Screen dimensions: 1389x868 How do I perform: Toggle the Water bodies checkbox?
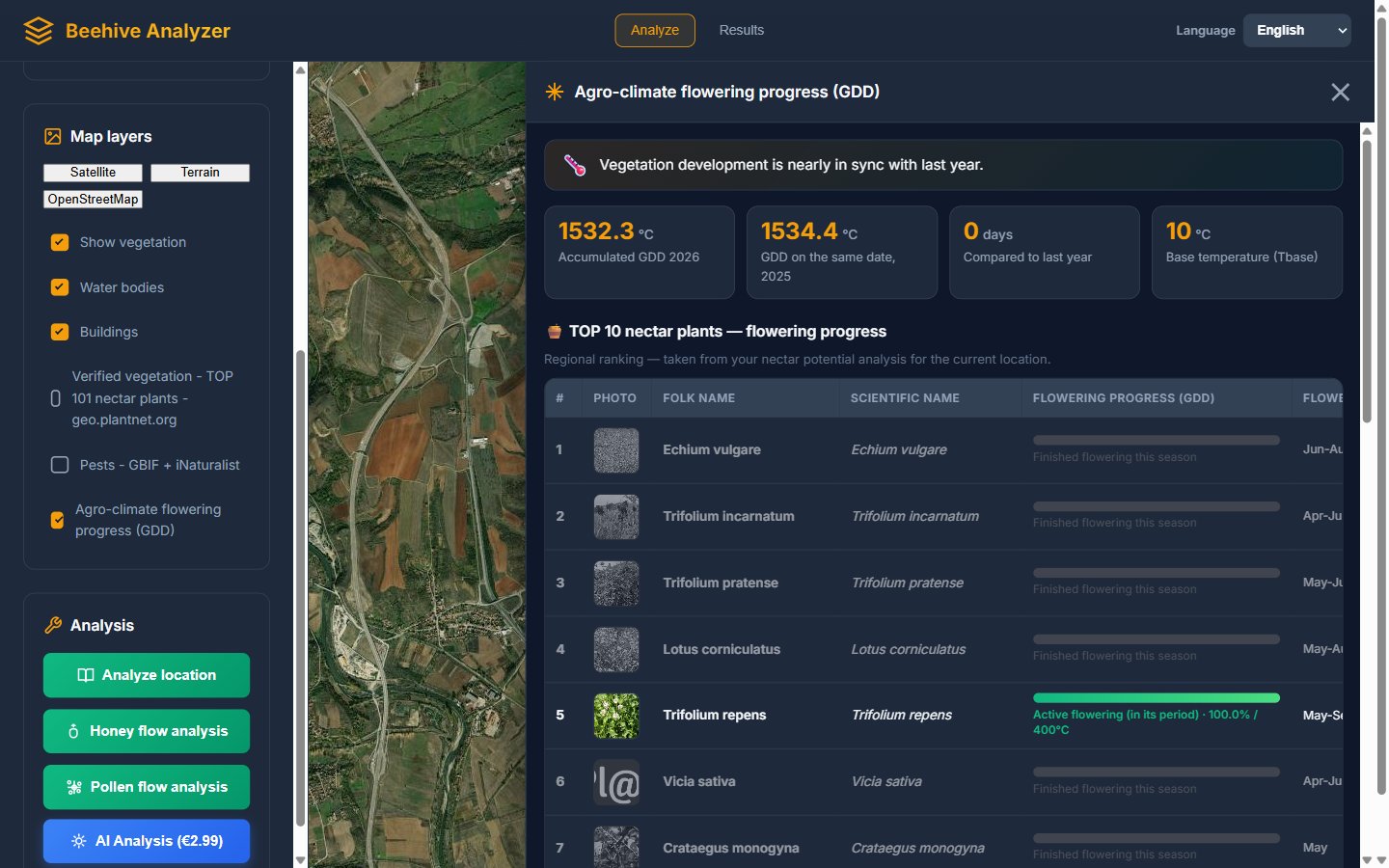pyautogui.click(x=60, y=287)
